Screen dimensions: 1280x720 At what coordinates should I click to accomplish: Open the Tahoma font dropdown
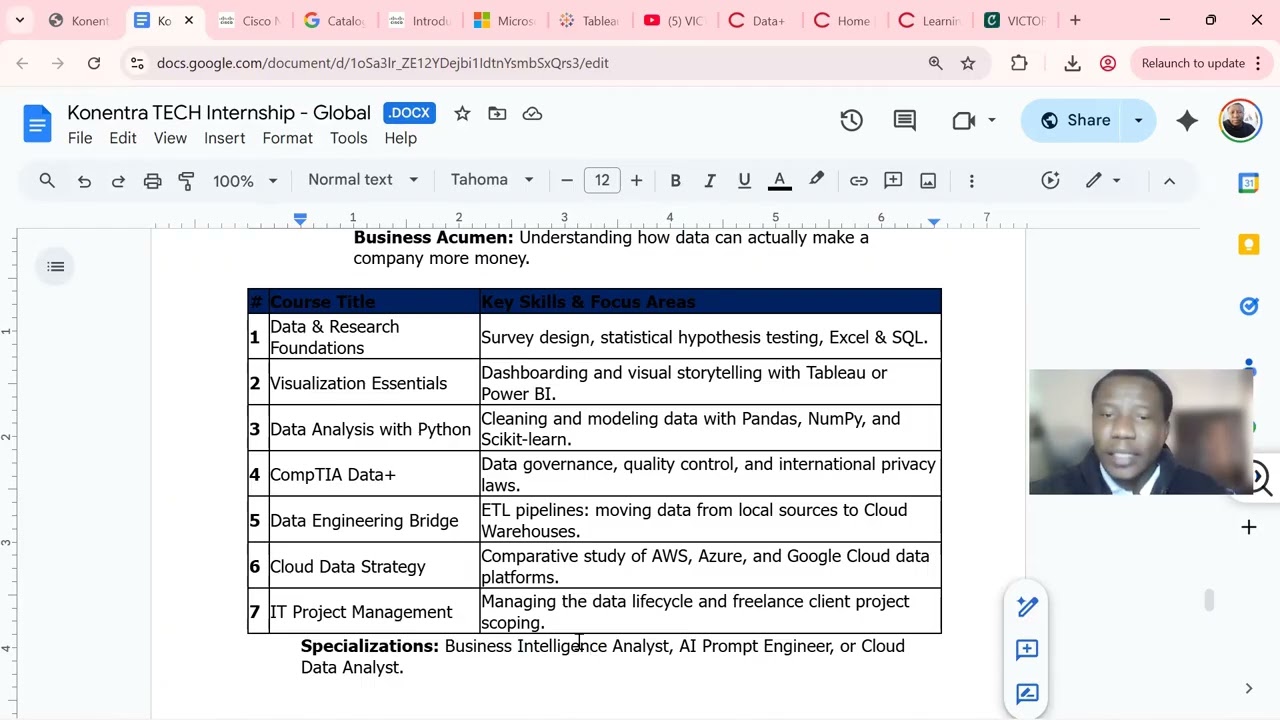[492, 180]
